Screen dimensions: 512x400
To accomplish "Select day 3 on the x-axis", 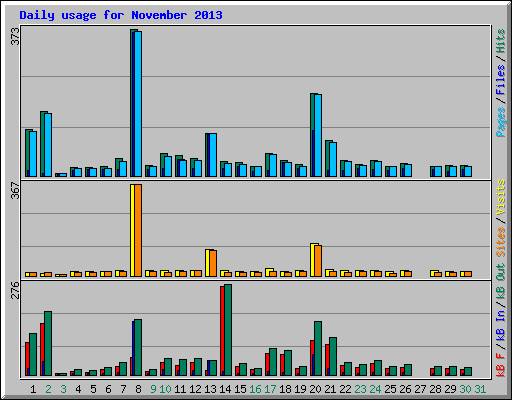I will (x=63, y=389).
